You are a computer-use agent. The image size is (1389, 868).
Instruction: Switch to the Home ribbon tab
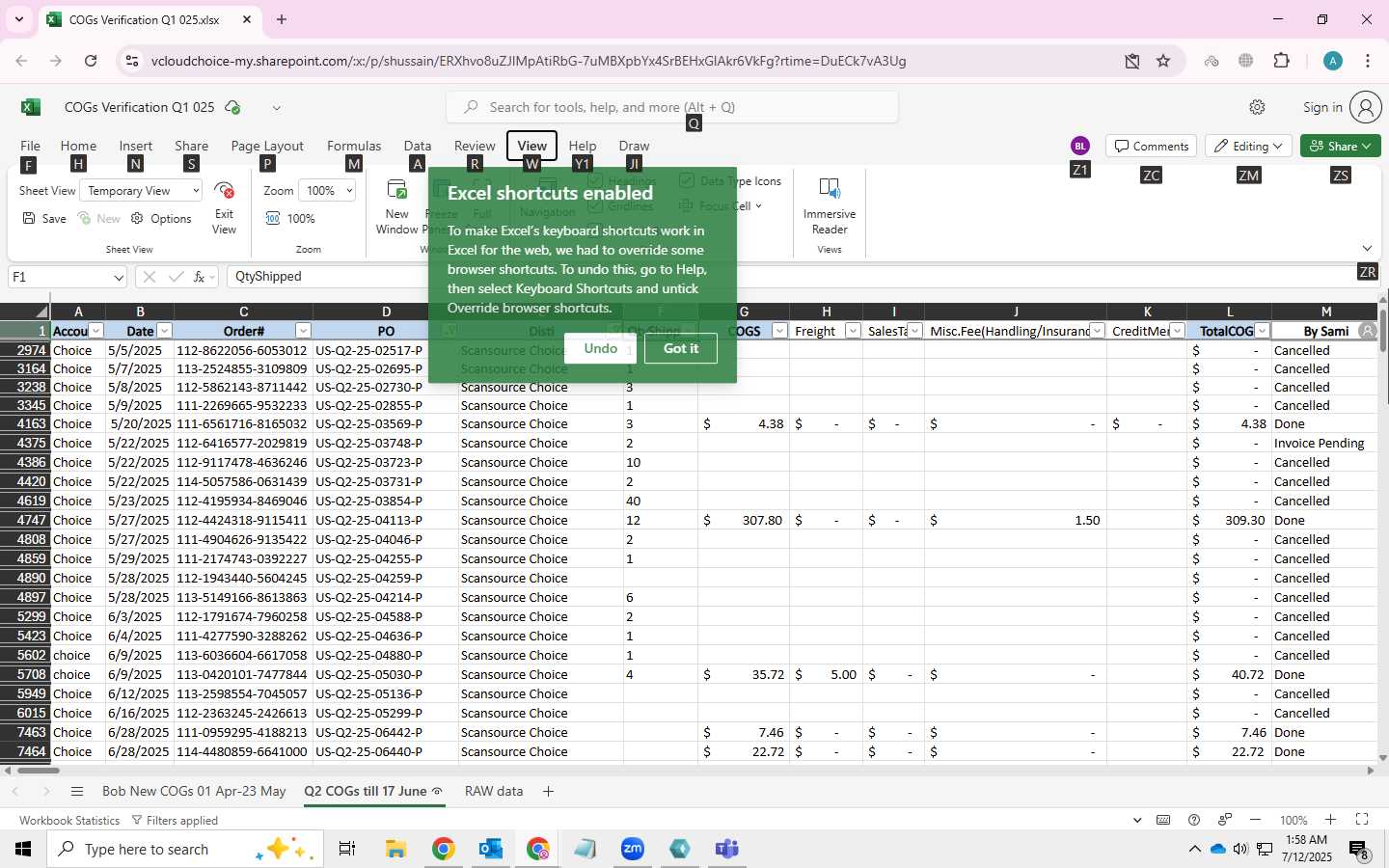[x=78, y=146]
